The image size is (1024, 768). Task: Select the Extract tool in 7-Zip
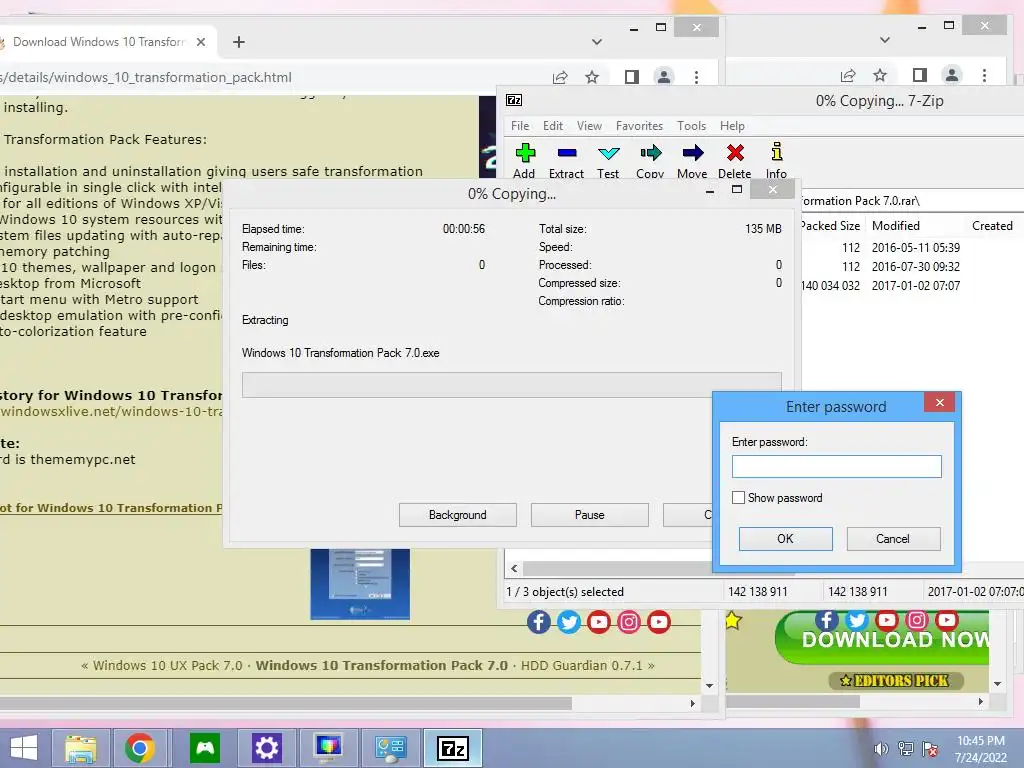(x=566, y=160)
